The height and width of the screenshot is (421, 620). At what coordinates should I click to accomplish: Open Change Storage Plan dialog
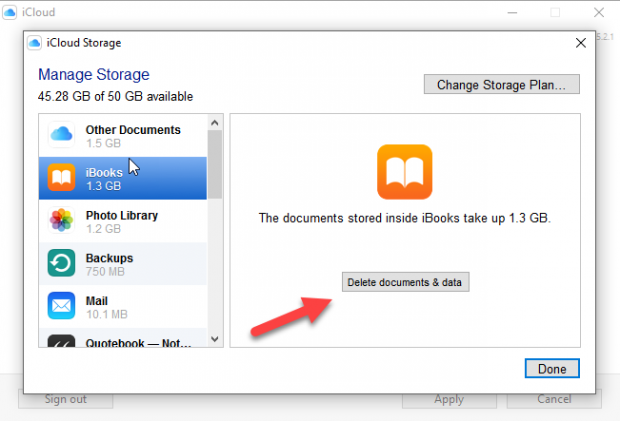501,85
